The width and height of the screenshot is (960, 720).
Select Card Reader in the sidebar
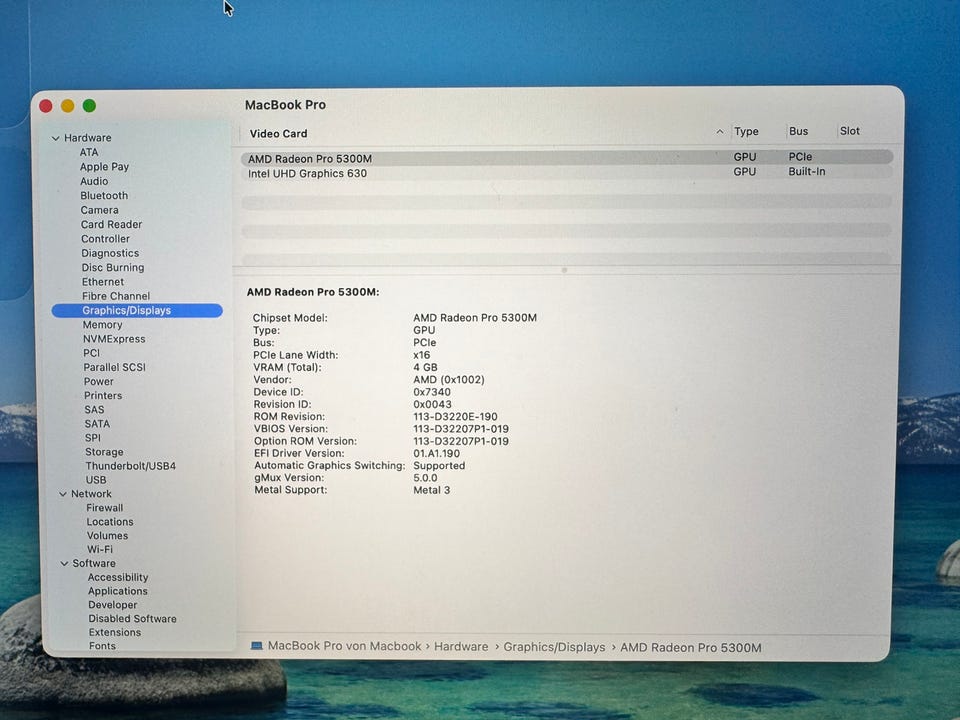click(111, 224)
